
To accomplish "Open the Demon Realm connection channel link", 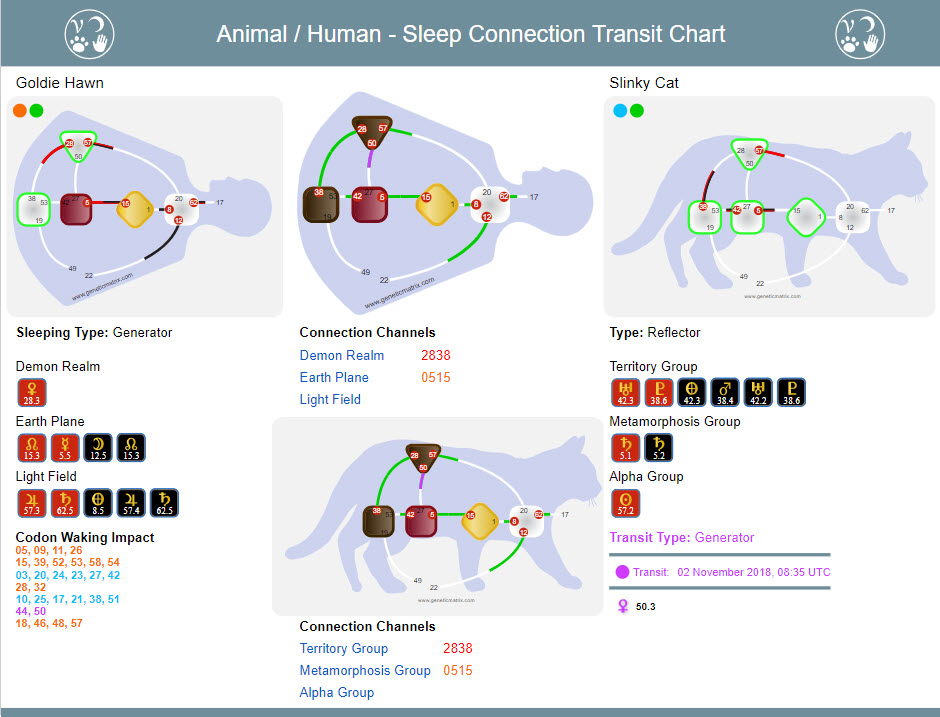I will coord(342,356).
